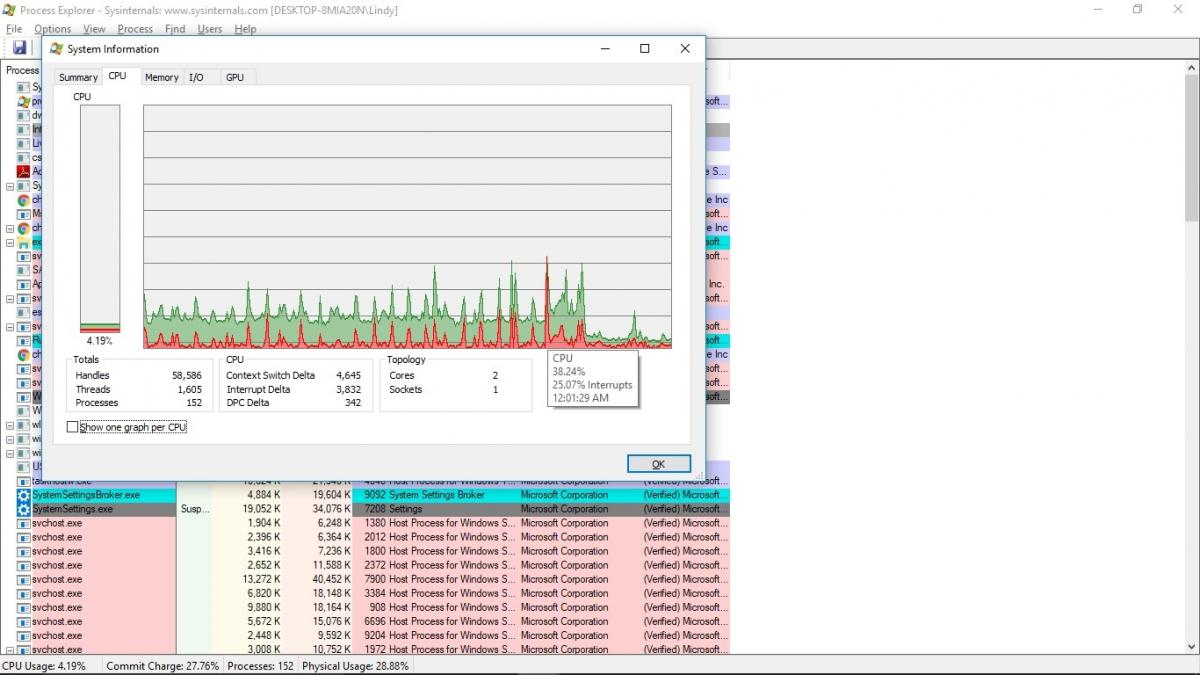
Task: Switch to the I/O tab
Action: pos(196,77)
